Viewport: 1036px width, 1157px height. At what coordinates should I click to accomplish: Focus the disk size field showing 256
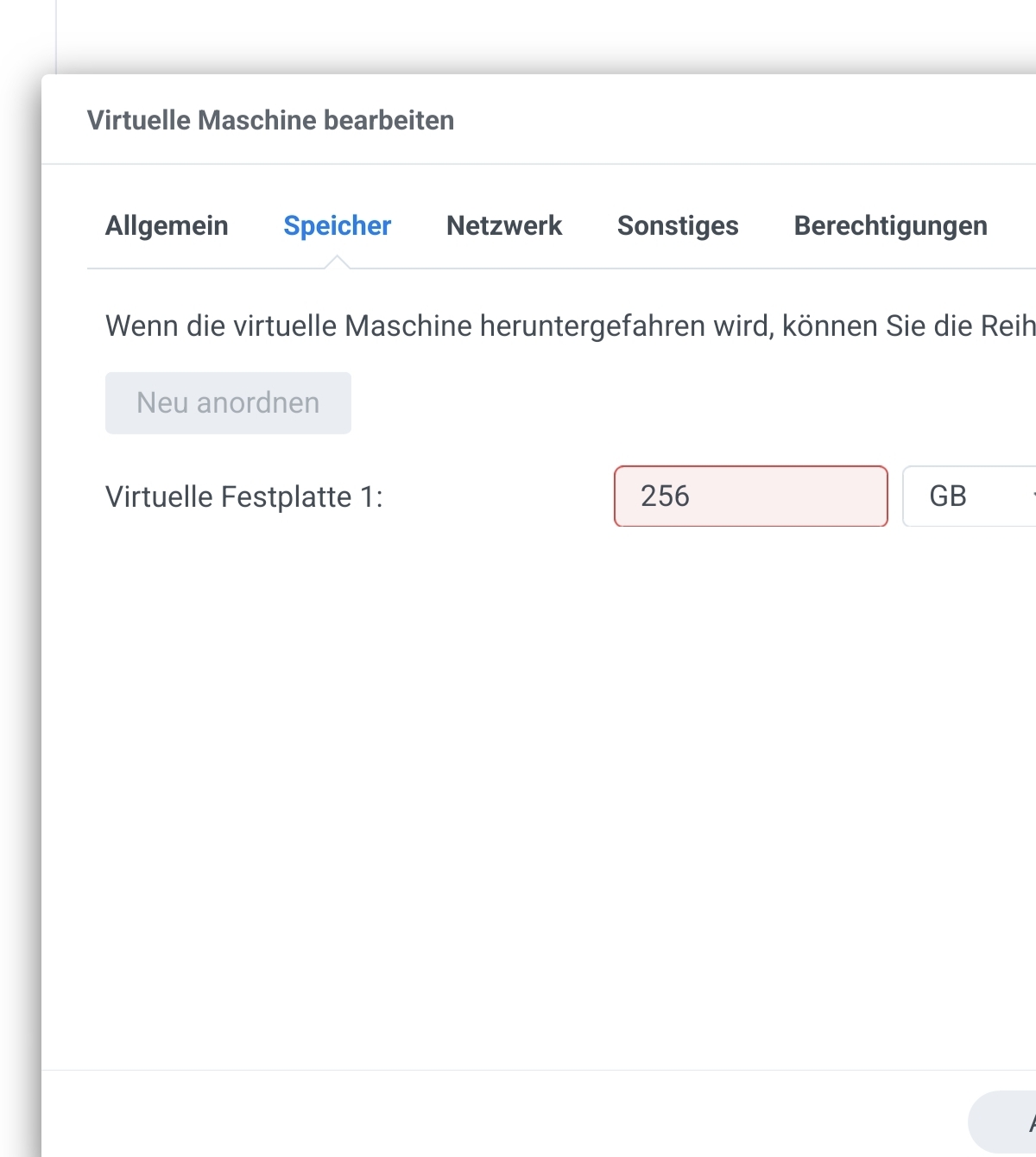(x=750, y=496)
